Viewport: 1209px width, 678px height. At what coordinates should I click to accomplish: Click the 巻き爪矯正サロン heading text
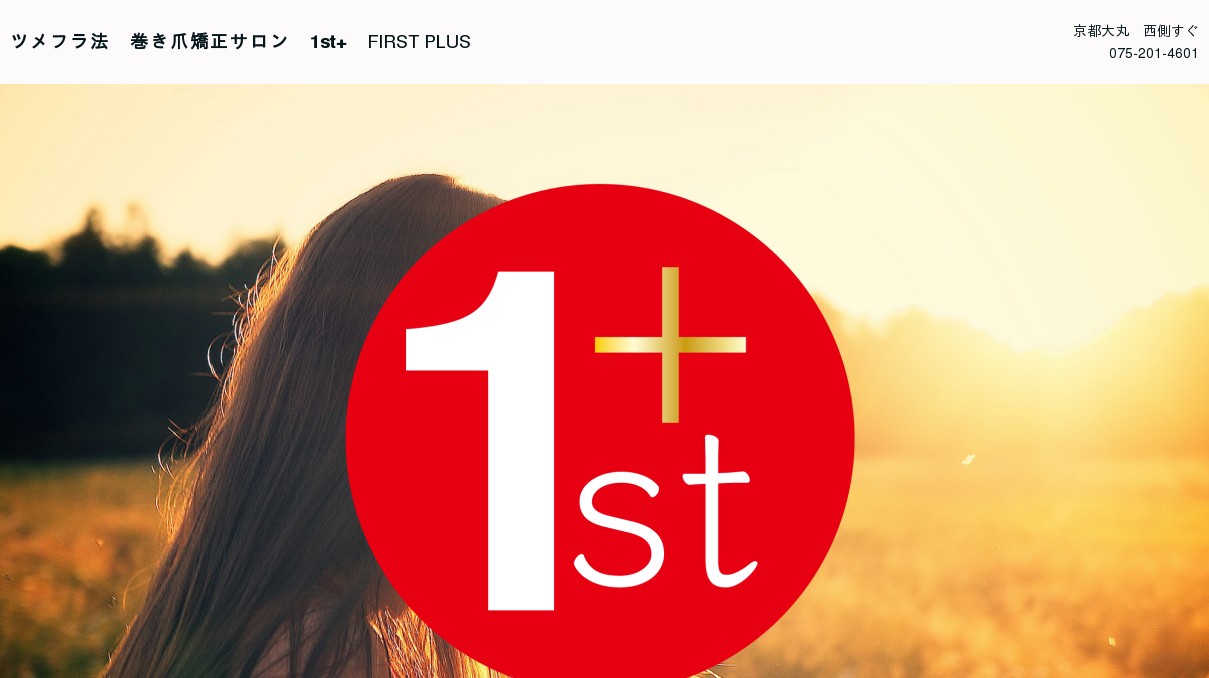tap(209, 42)
